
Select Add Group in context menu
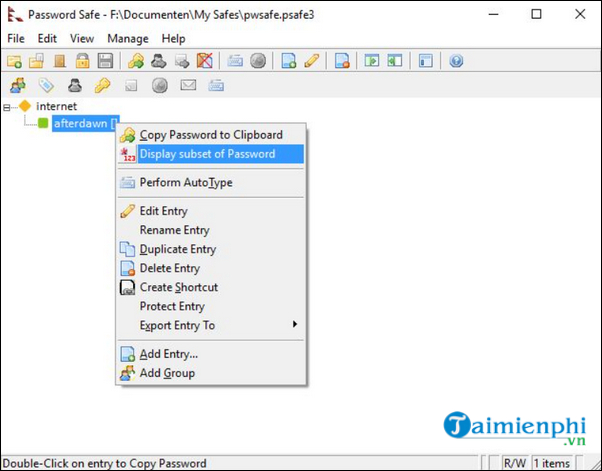(x=211, y=373)
